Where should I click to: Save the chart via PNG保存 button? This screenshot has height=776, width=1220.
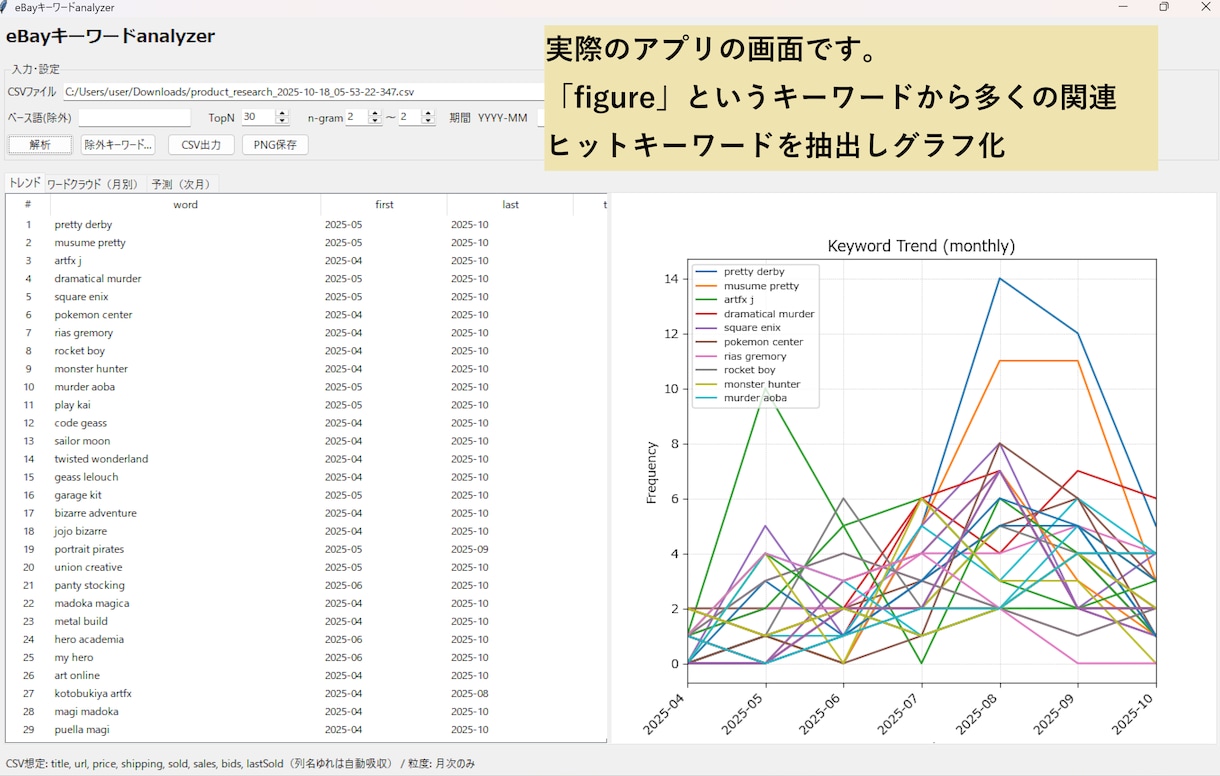click(275, 145)
